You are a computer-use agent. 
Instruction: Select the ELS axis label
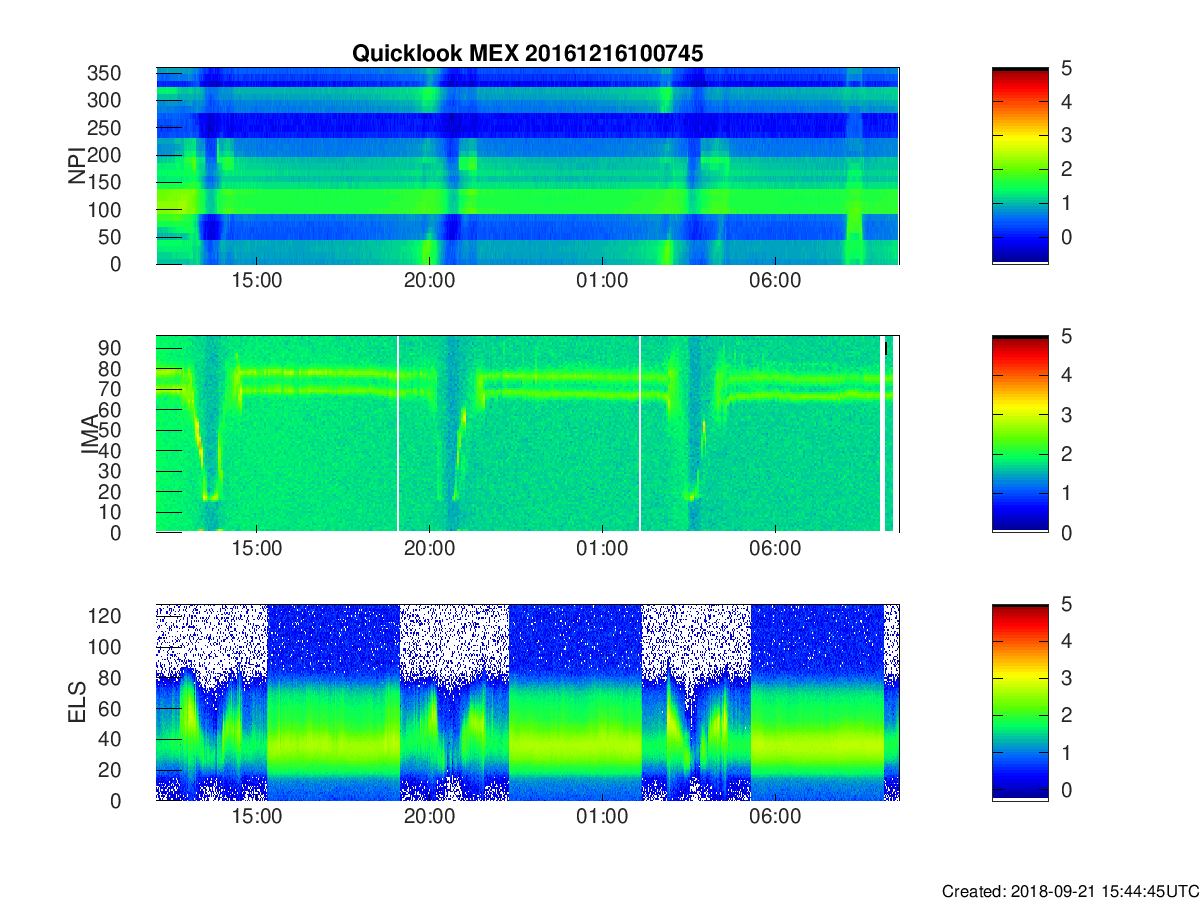coord(76,702)
